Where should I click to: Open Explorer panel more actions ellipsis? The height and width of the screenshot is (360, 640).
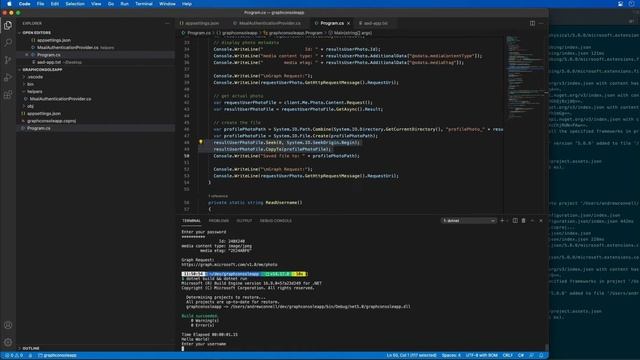tap(167, 23)
